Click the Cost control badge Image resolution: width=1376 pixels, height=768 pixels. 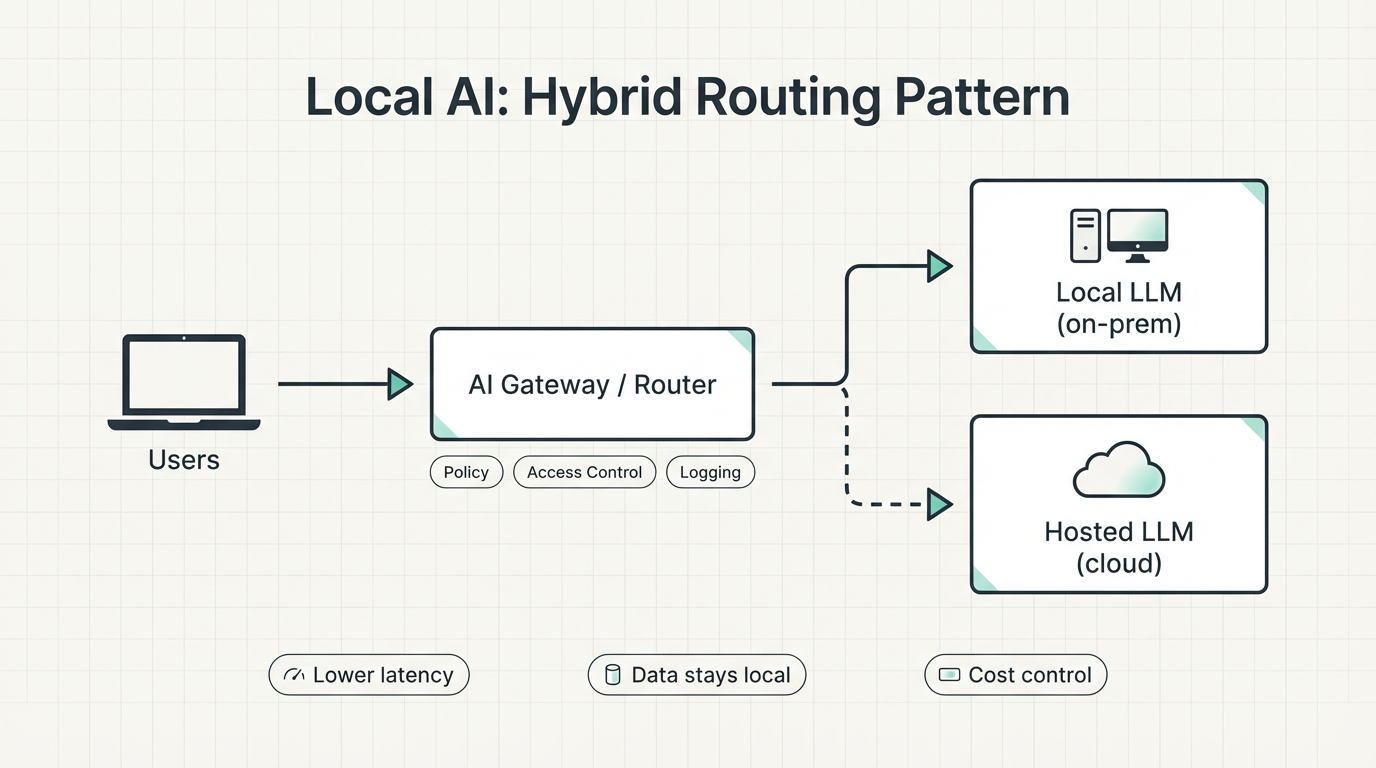1015,675
